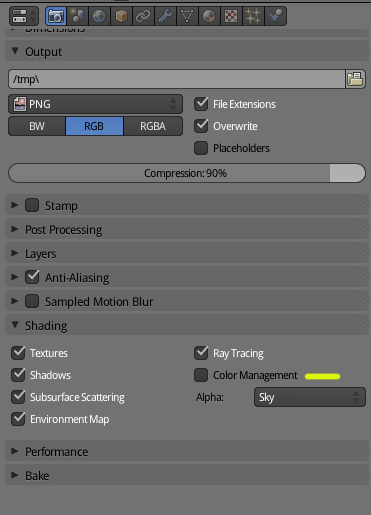Open the Render properties camera tab
Viewport: 371px width, 515px height.
(56, 16)
